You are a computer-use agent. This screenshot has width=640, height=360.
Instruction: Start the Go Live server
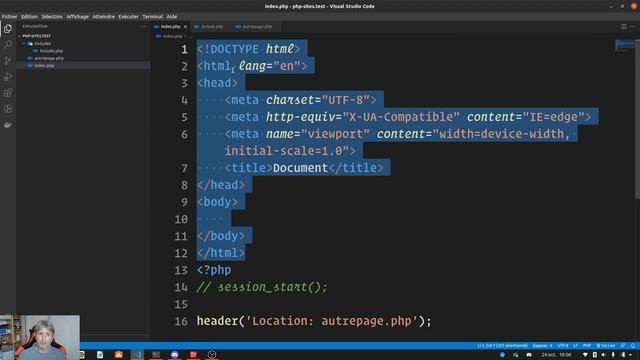pyautogui.click(x=606, y=346)
